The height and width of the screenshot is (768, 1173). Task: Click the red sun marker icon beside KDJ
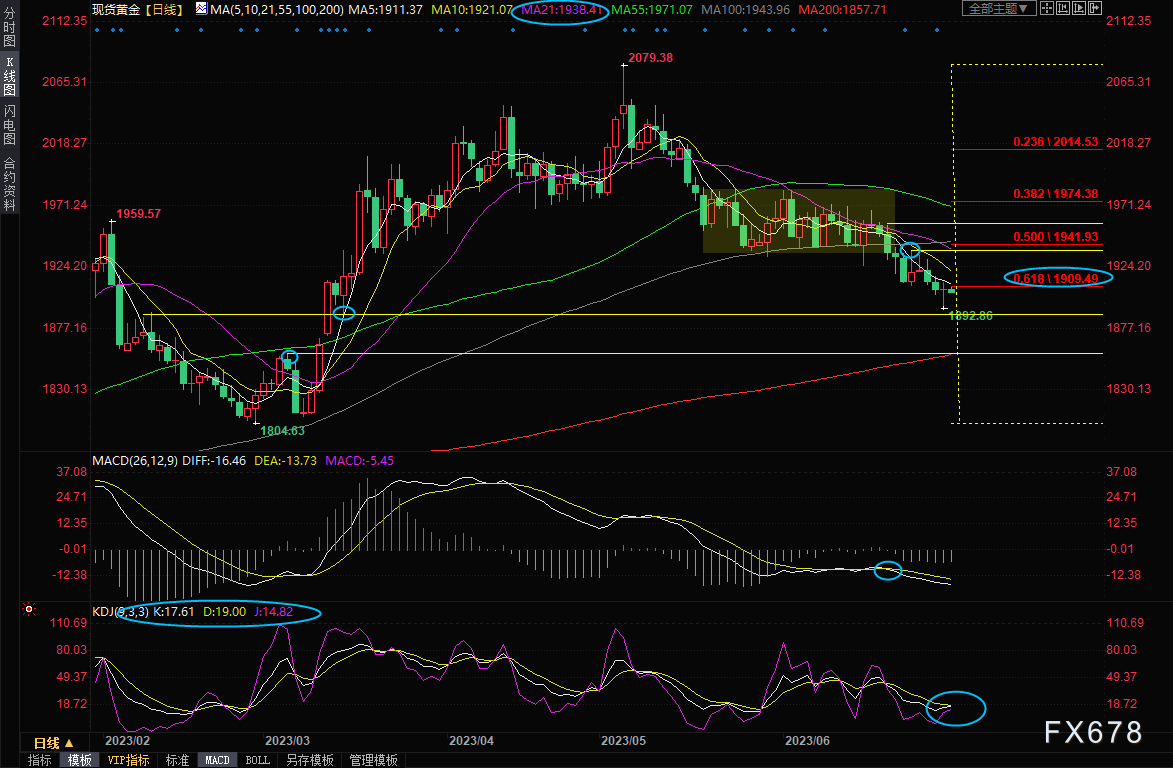(29, 609)
